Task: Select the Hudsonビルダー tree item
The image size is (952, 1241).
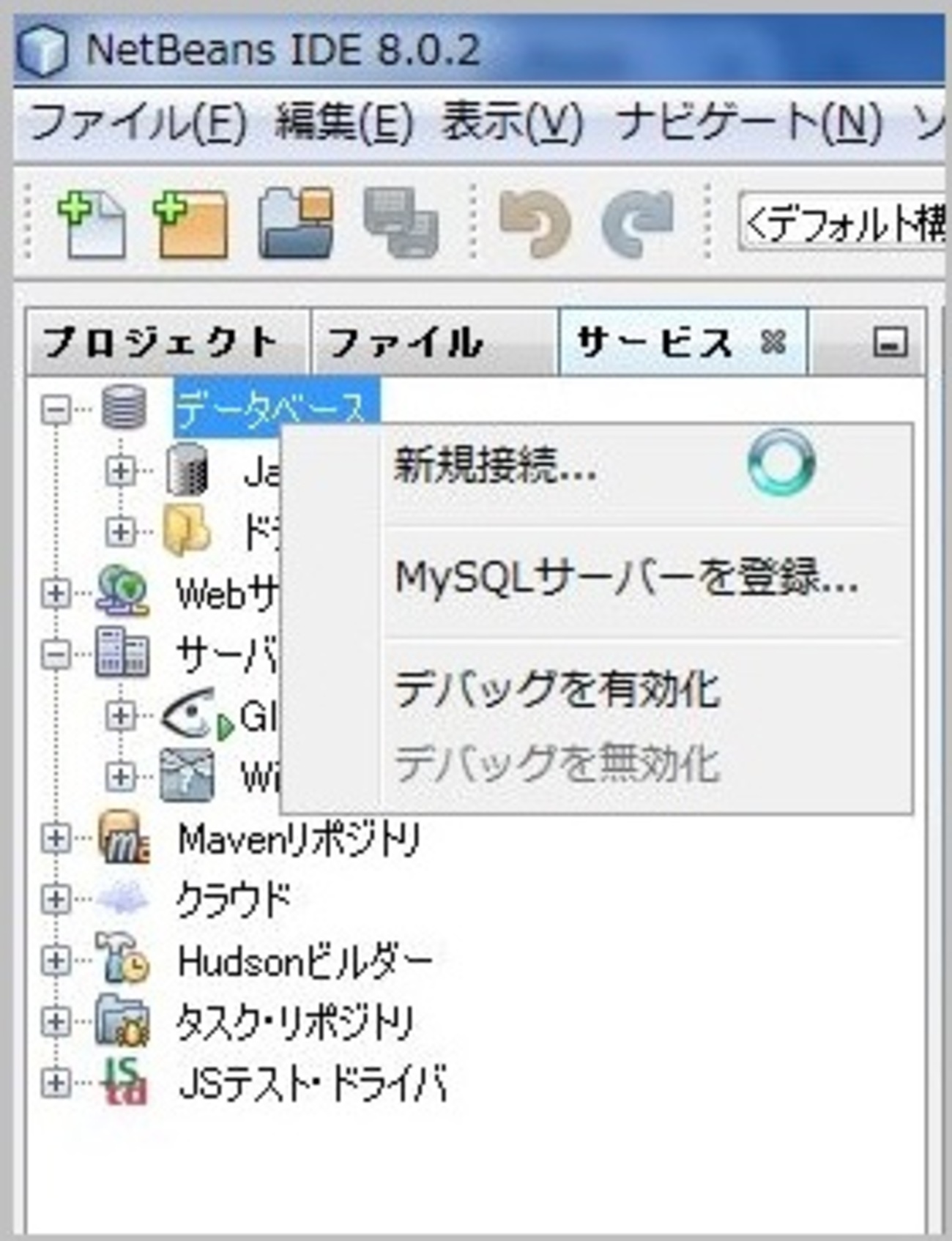Action: click(305, 961)
